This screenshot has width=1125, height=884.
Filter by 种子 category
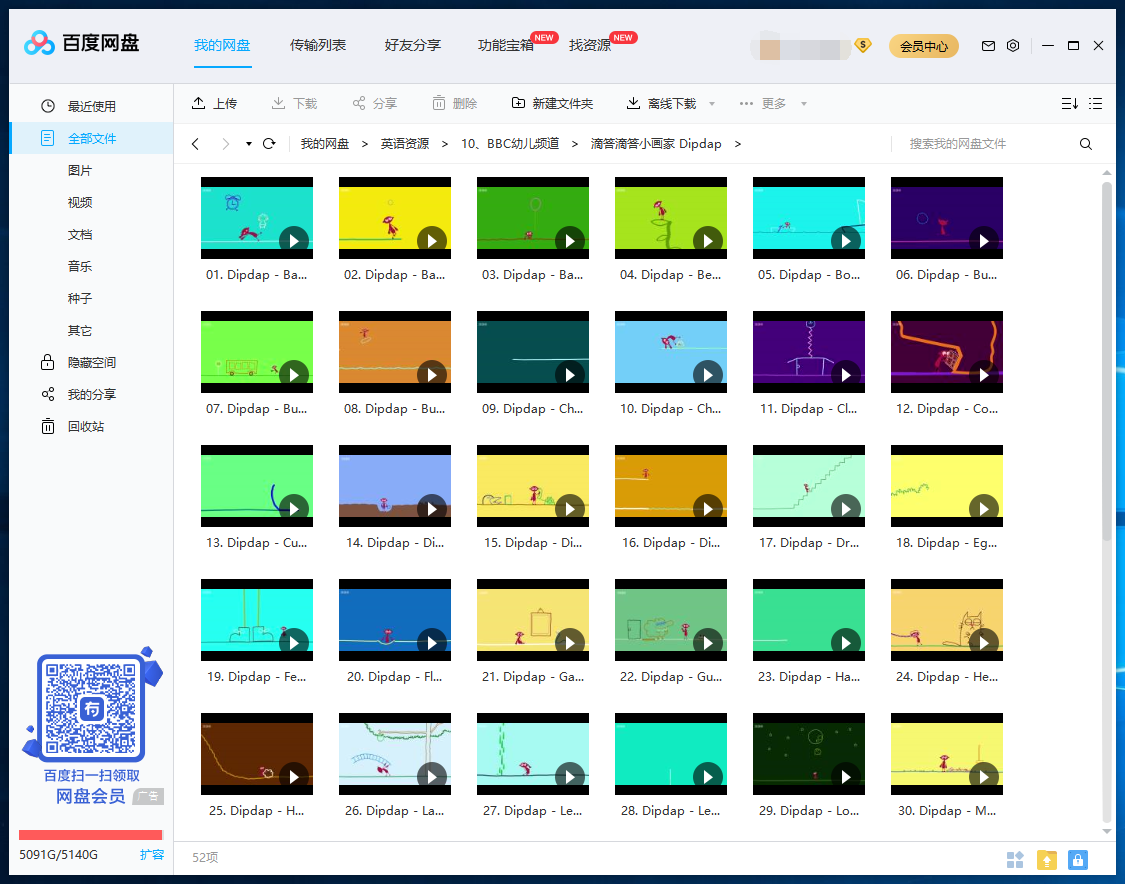tap(80, 298)
